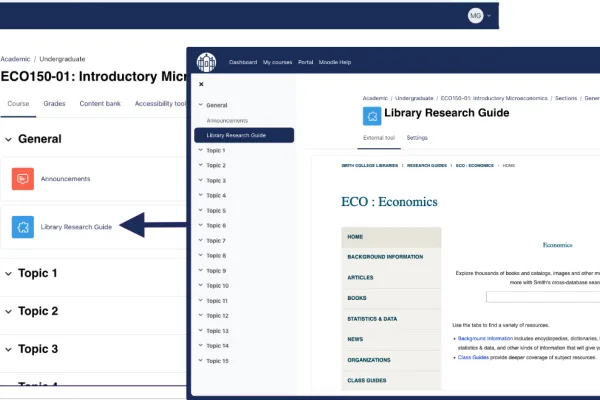Viewport: 600px width, 400px height.
Task: Open Smith College Libraries breadcrumb
Action: pyautogui.click(x=370, y=165)
